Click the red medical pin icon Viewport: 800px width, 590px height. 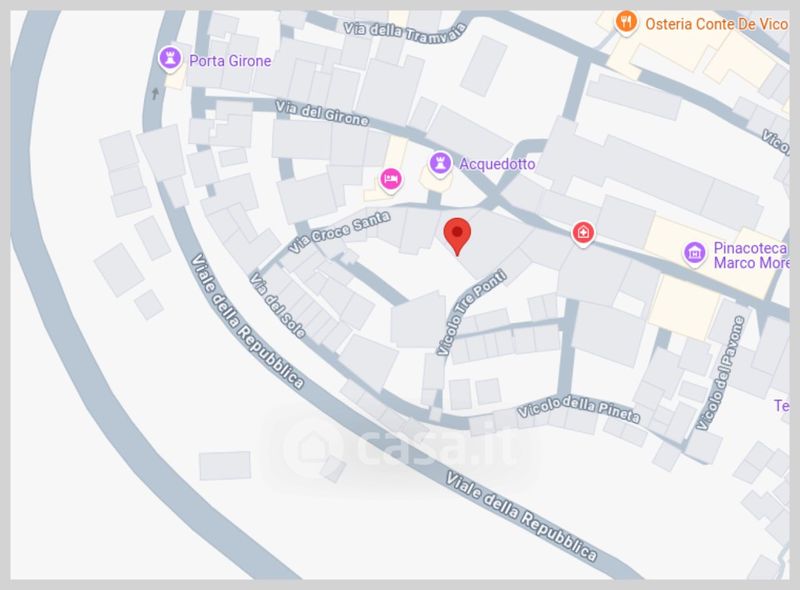583,233
